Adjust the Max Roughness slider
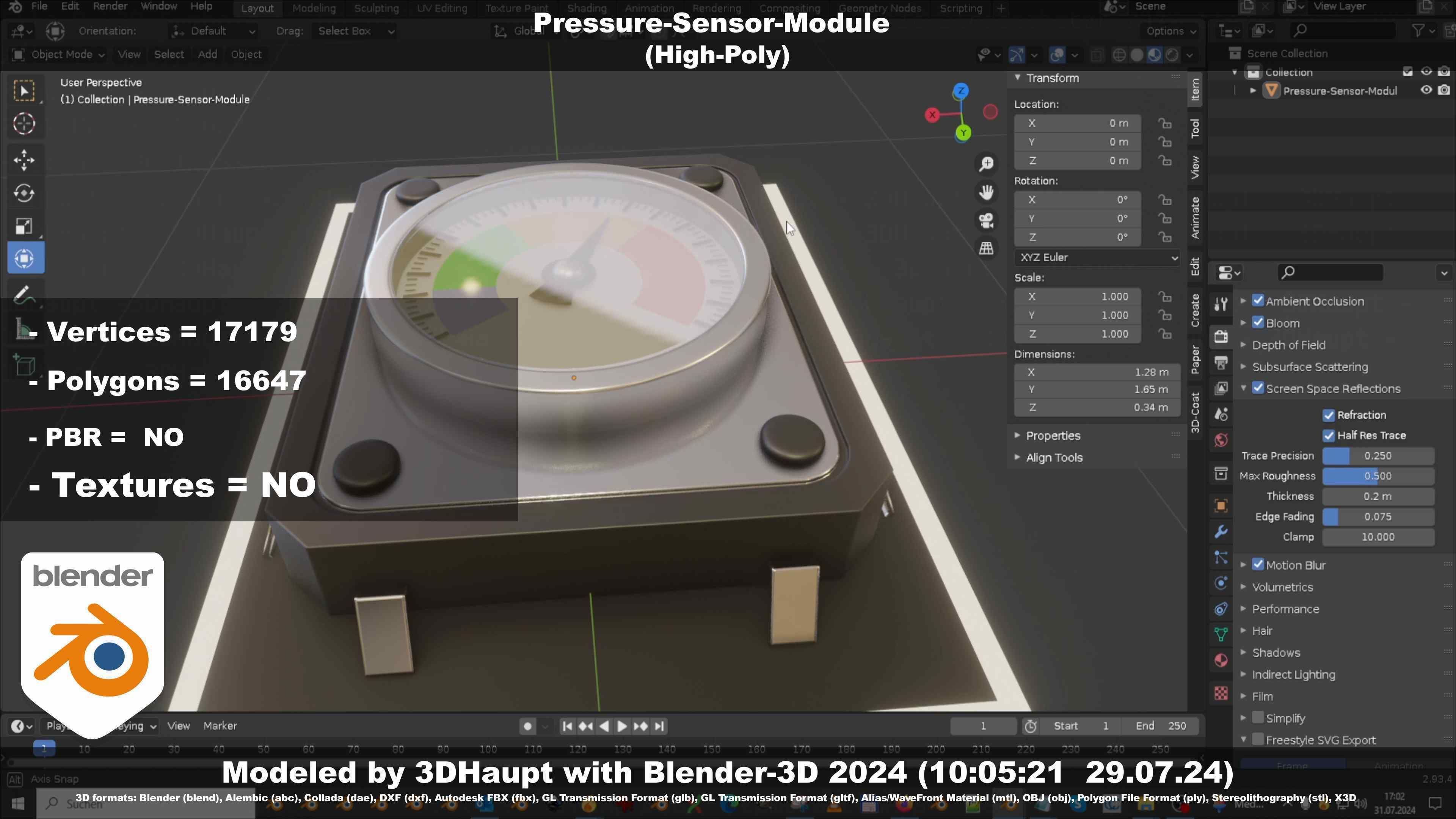 (x=1378, y=477)
